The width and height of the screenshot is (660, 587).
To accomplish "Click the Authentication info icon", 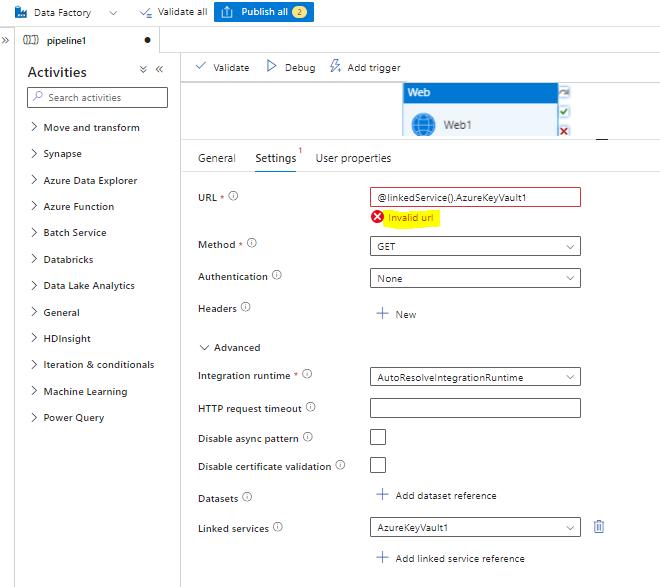I will 277,275.
